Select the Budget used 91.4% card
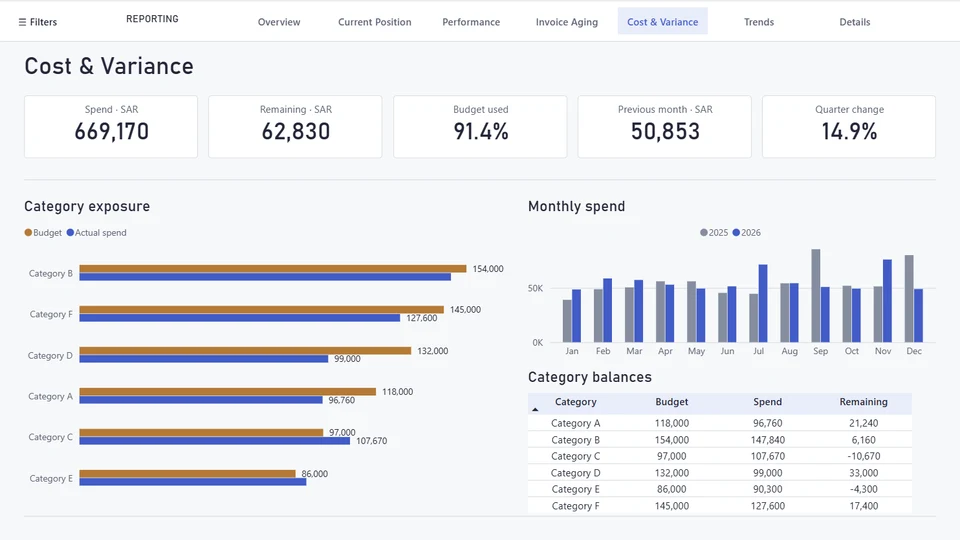Screen dimensions: 960x540 [x=480, y=127]
